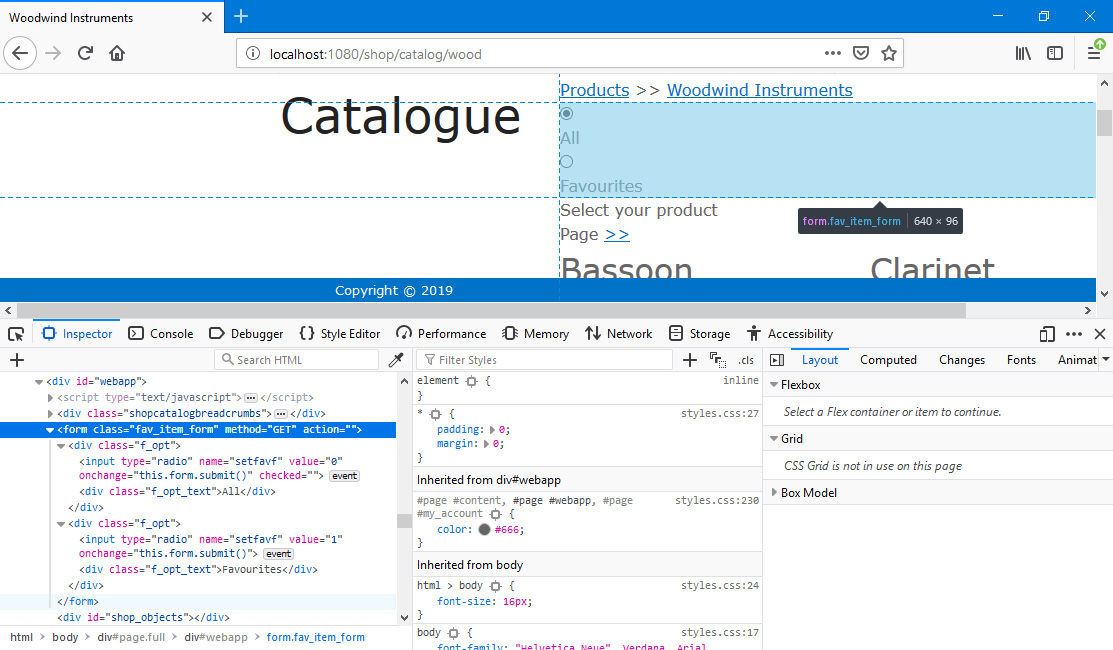1113x650 pixels.
Task: Open the Debugger panel
Action: coord(246,334)
